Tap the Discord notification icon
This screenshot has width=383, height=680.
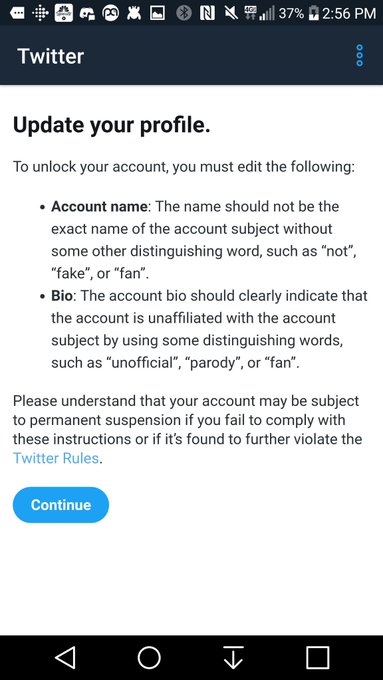(88, 13)
